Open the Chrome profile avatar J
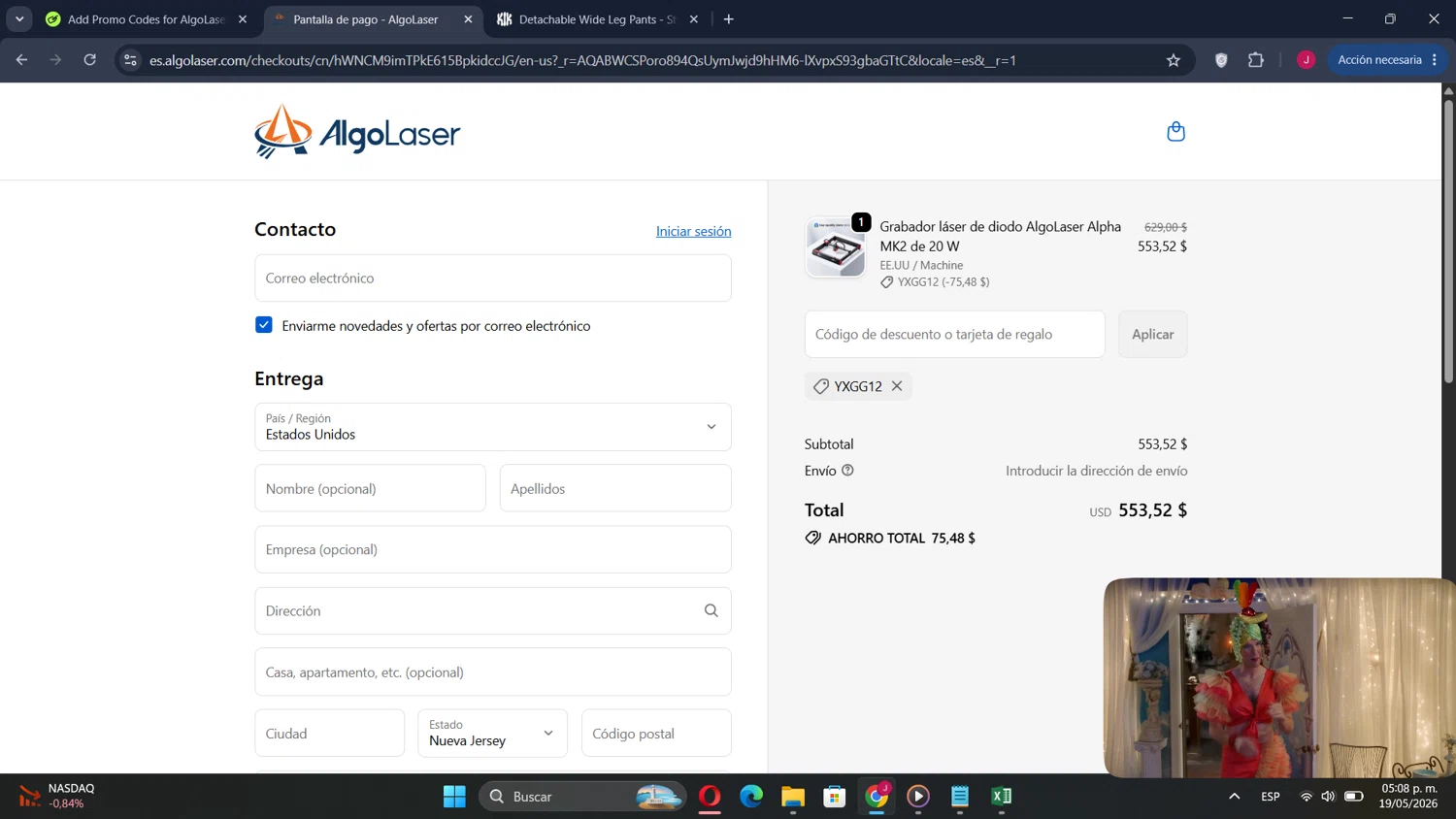 [x=1306, y=60]
